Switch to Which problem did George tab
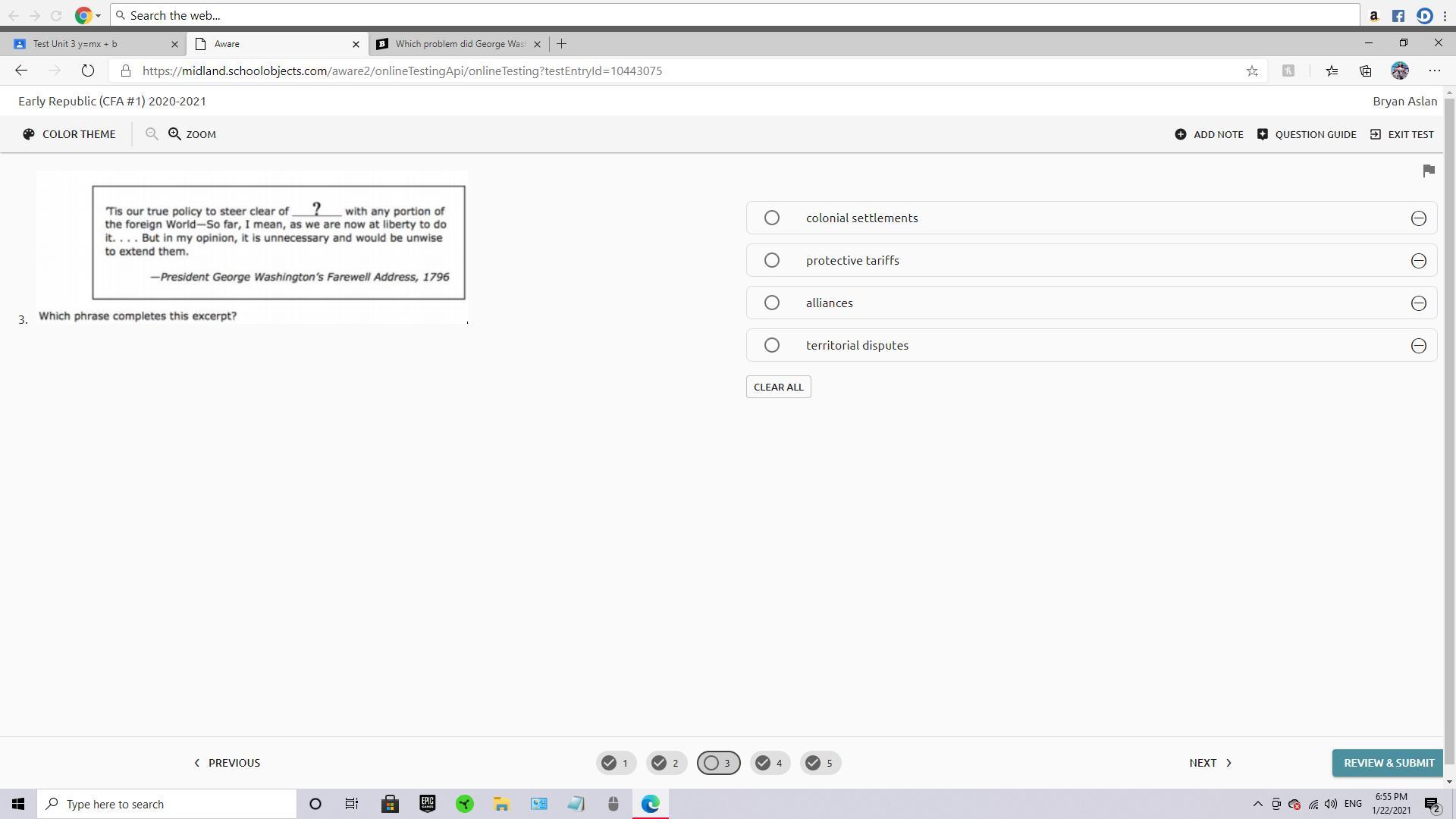 click(x=455, y=44)
